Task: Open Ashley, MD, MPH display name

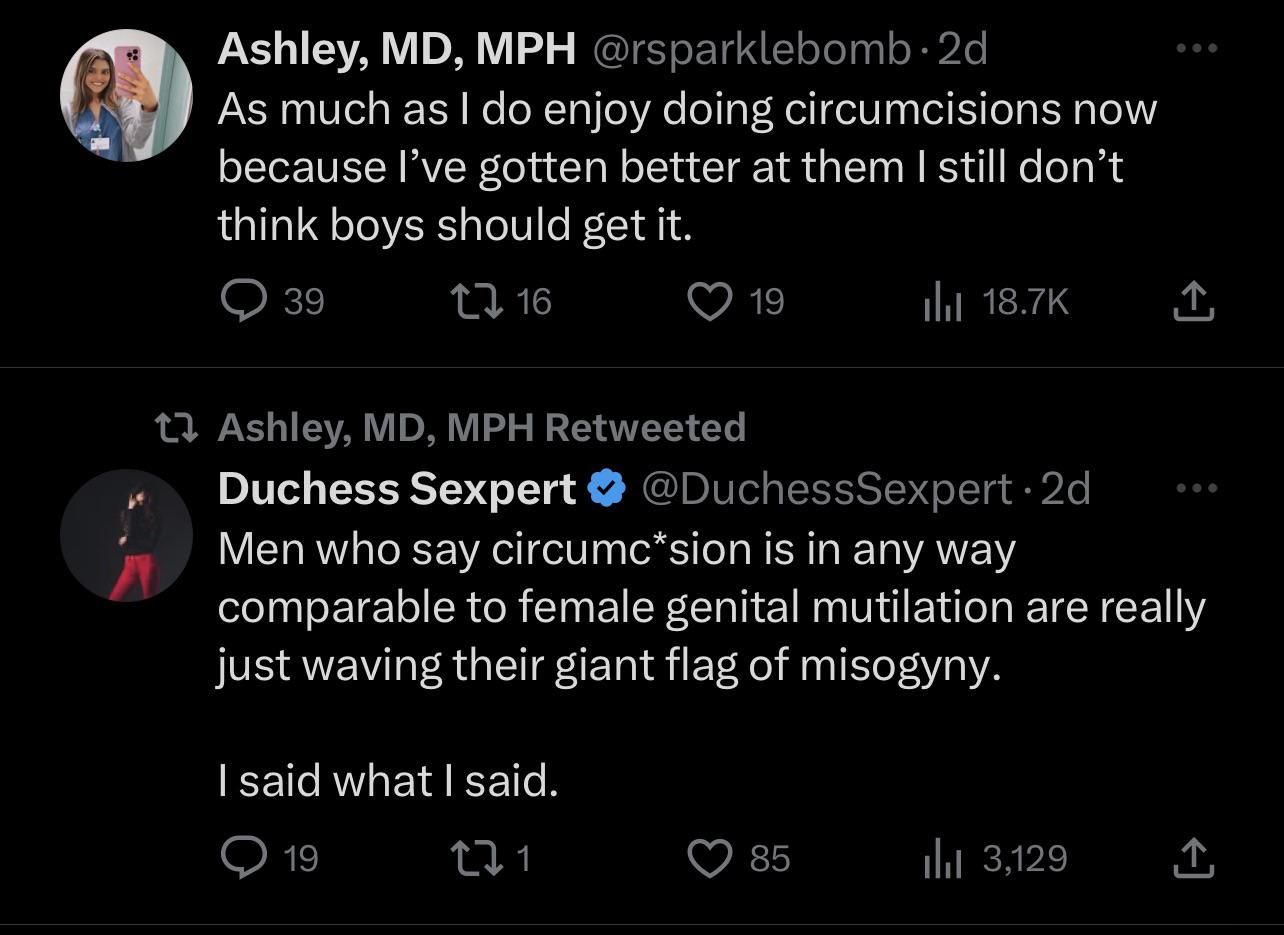Action: pos(397,50)
